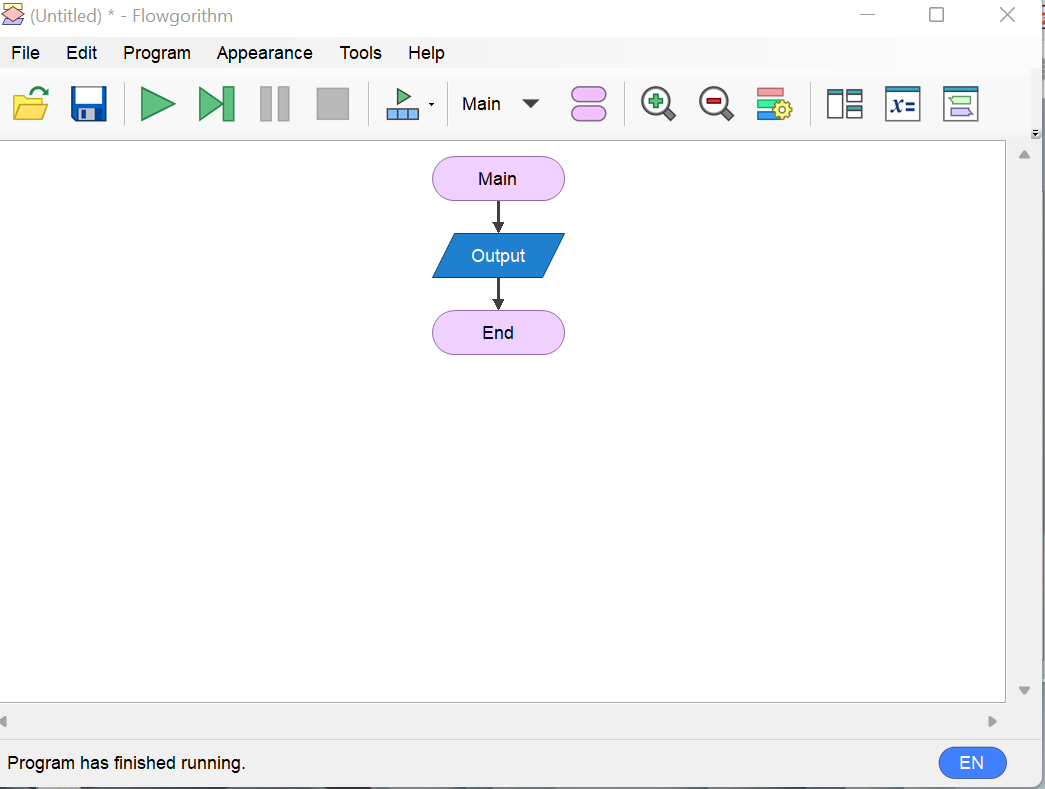
Task: Expand the source code language dropdown arrow
Action: point(431,104)
